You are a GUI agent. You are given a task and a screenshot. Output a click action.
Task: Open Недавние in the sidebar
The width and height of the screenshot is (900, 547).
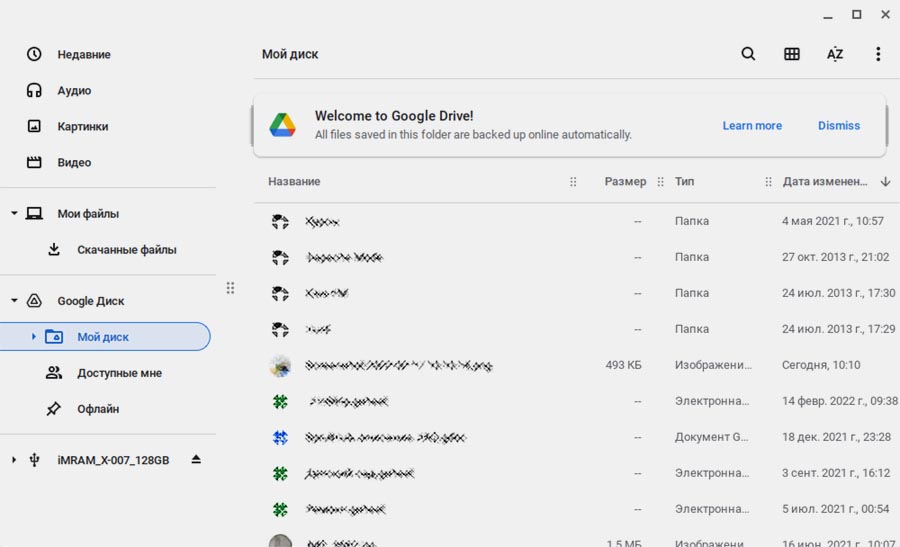[x=84, y=55]
